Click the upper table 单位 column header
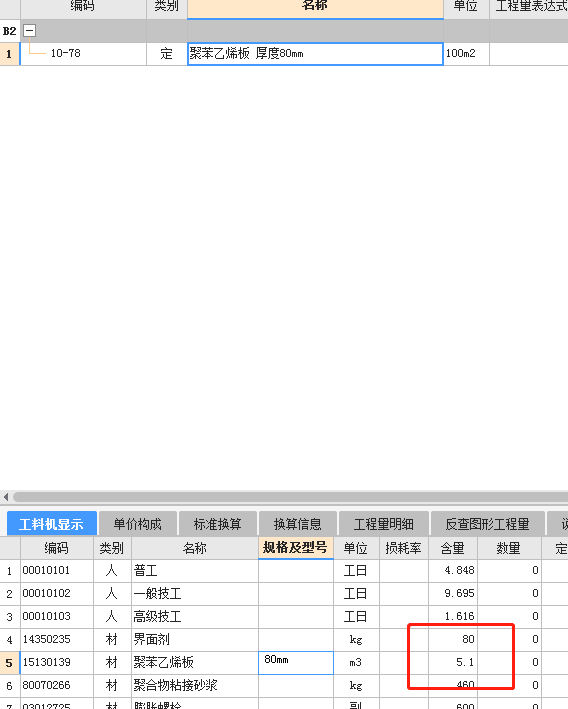 466,7
